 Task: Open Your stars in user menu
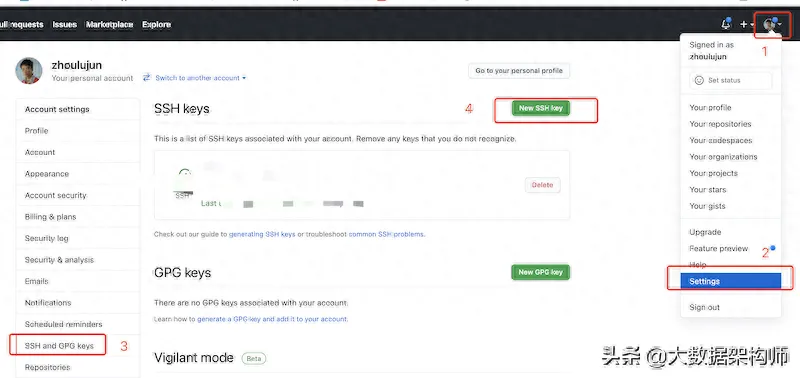point(731,189)
